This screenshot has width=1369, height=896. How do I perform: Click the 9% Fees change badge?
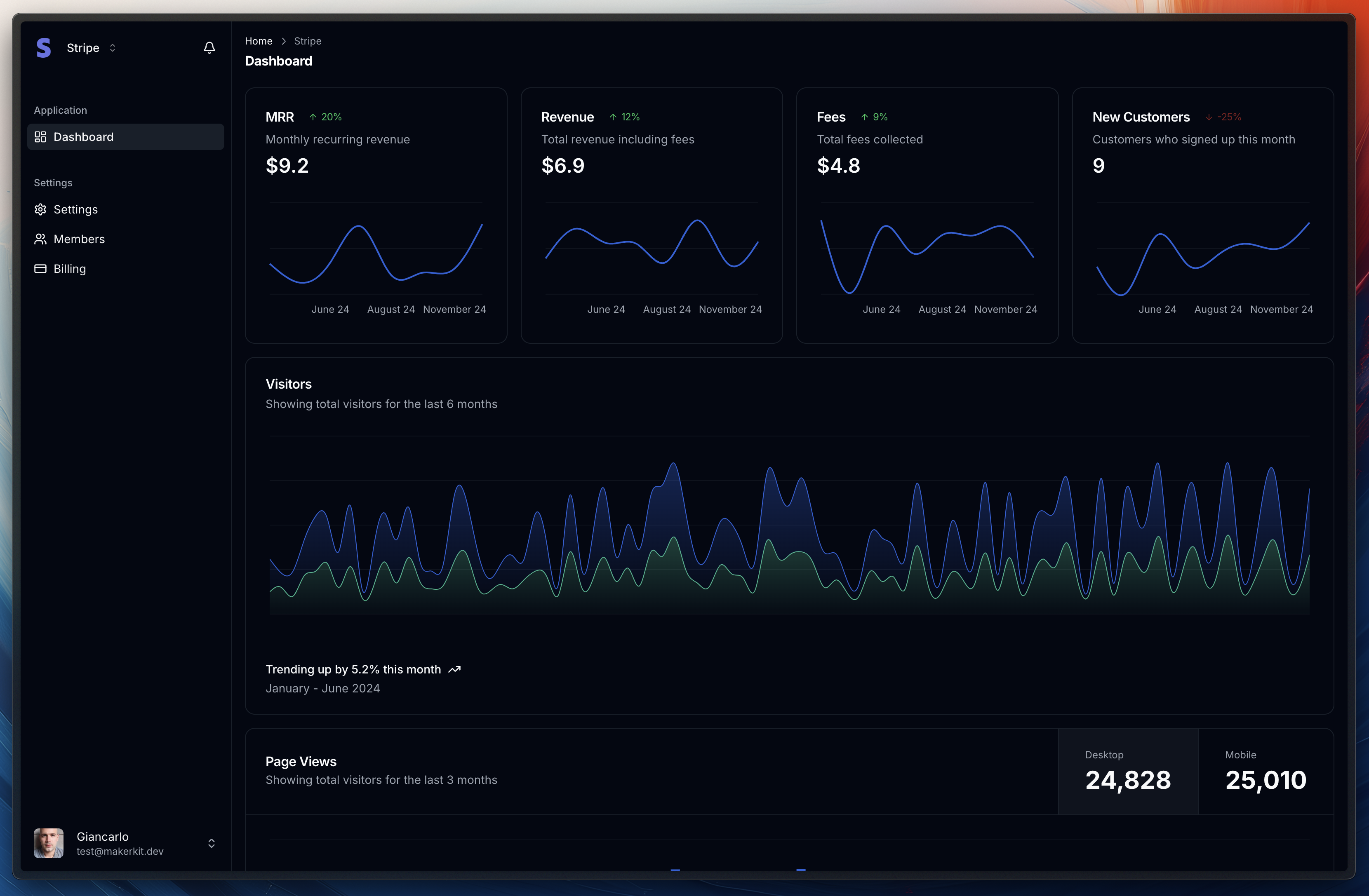[x=874, y=117]
